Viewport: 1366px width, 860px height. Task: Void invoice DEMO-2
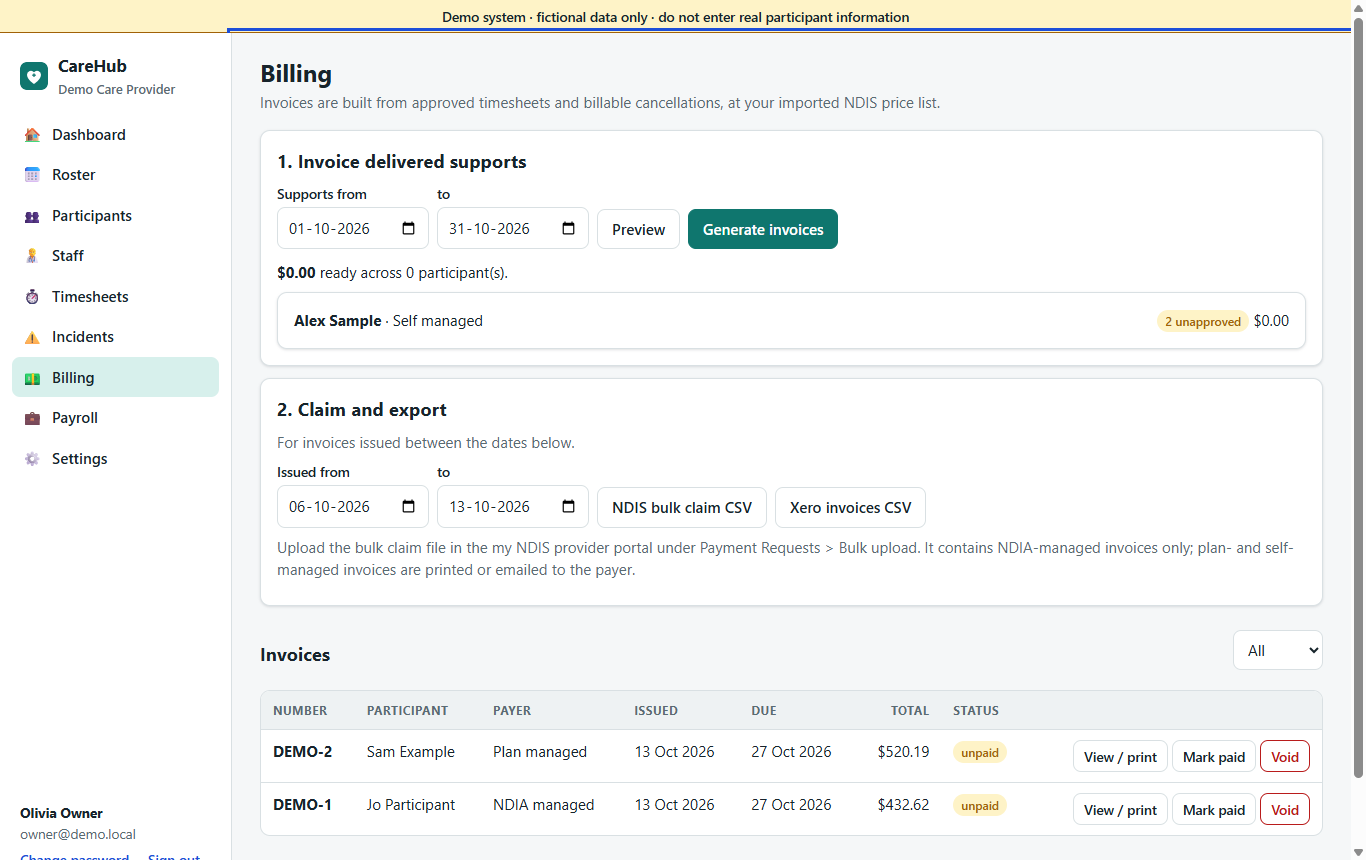coord(1285,756)
